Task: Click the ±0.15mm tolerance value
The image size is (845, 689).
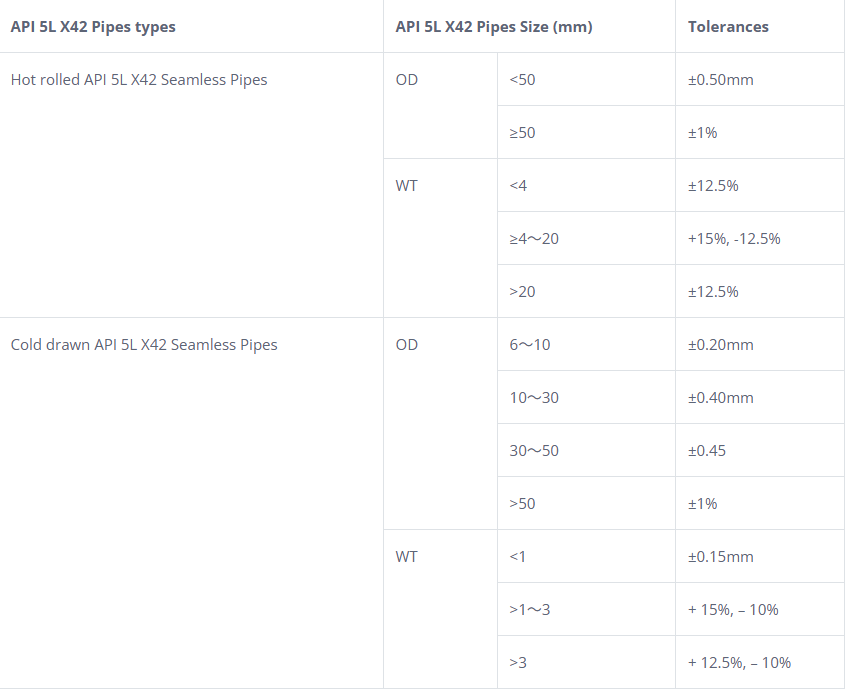Action: pyautogui.click(x=721, y=557)
